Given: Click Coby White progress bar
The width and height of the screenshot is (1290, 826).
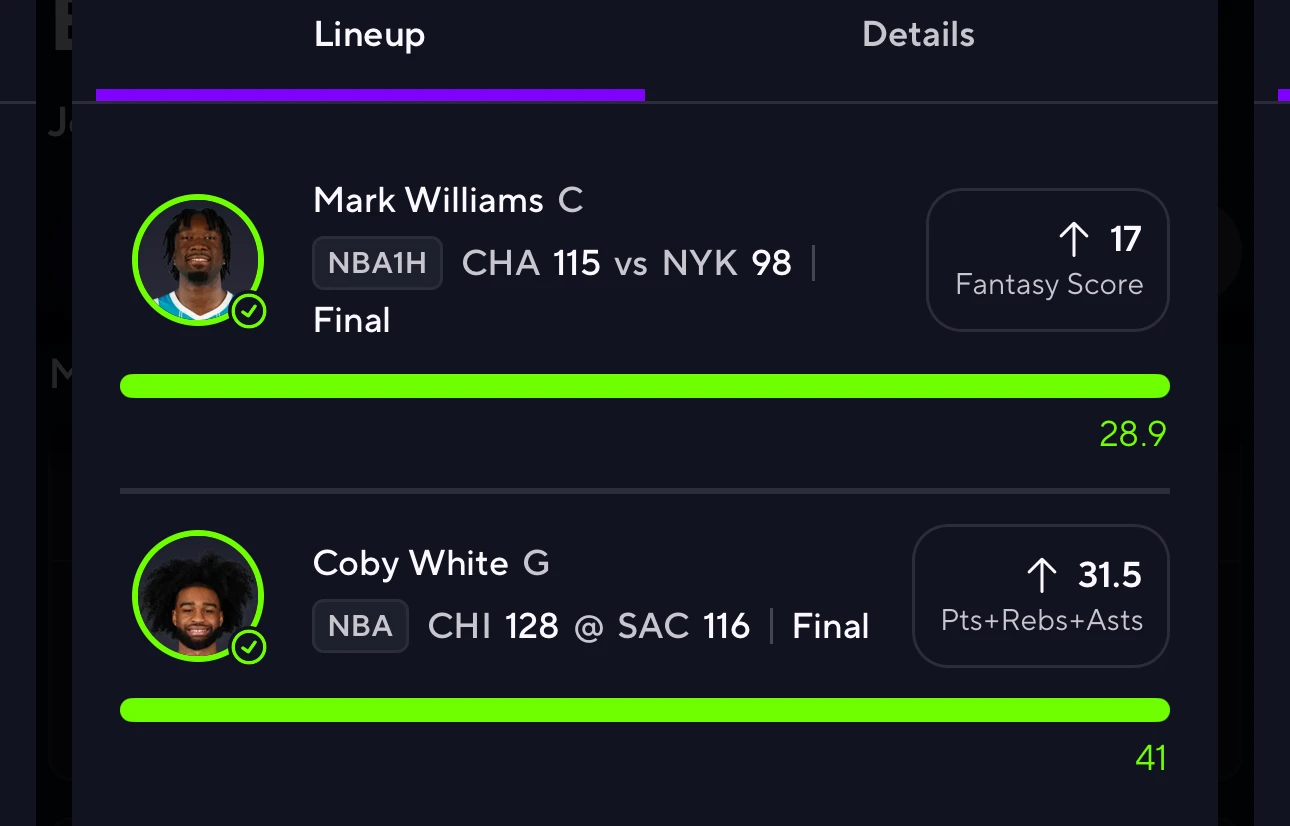Looking at the screenshot, I should click(645, 710).
